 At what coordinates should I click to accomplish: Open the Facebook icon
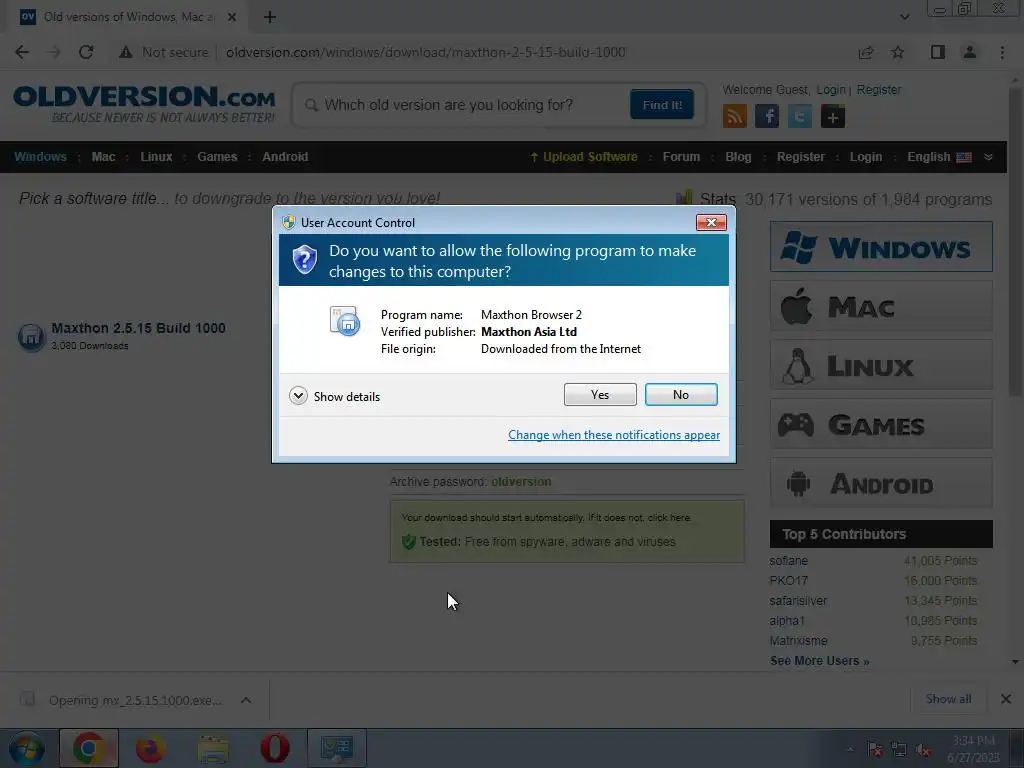click(767, 117)
